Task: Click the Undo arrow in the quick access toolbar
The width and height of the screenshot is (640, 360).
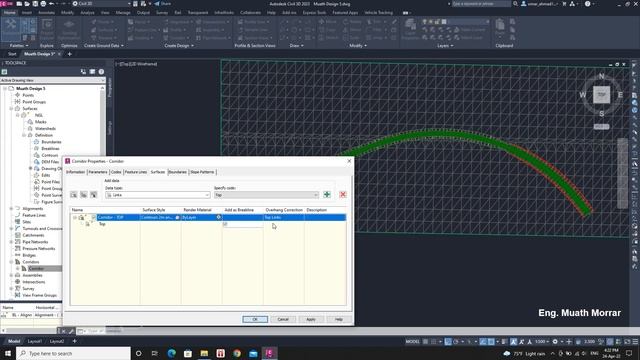Action: [x=51, y=4]
